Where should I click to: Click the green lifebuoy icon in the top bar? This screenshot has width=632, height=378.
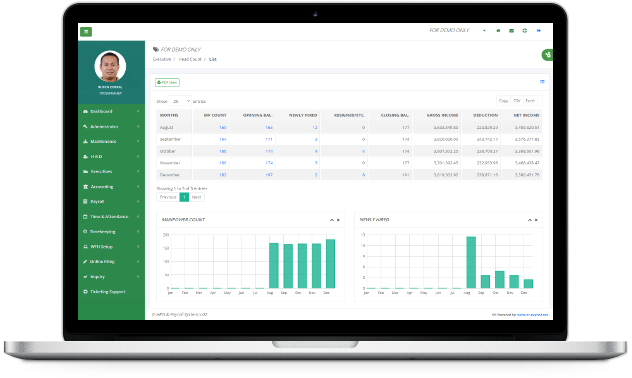(x=525, y=31)
